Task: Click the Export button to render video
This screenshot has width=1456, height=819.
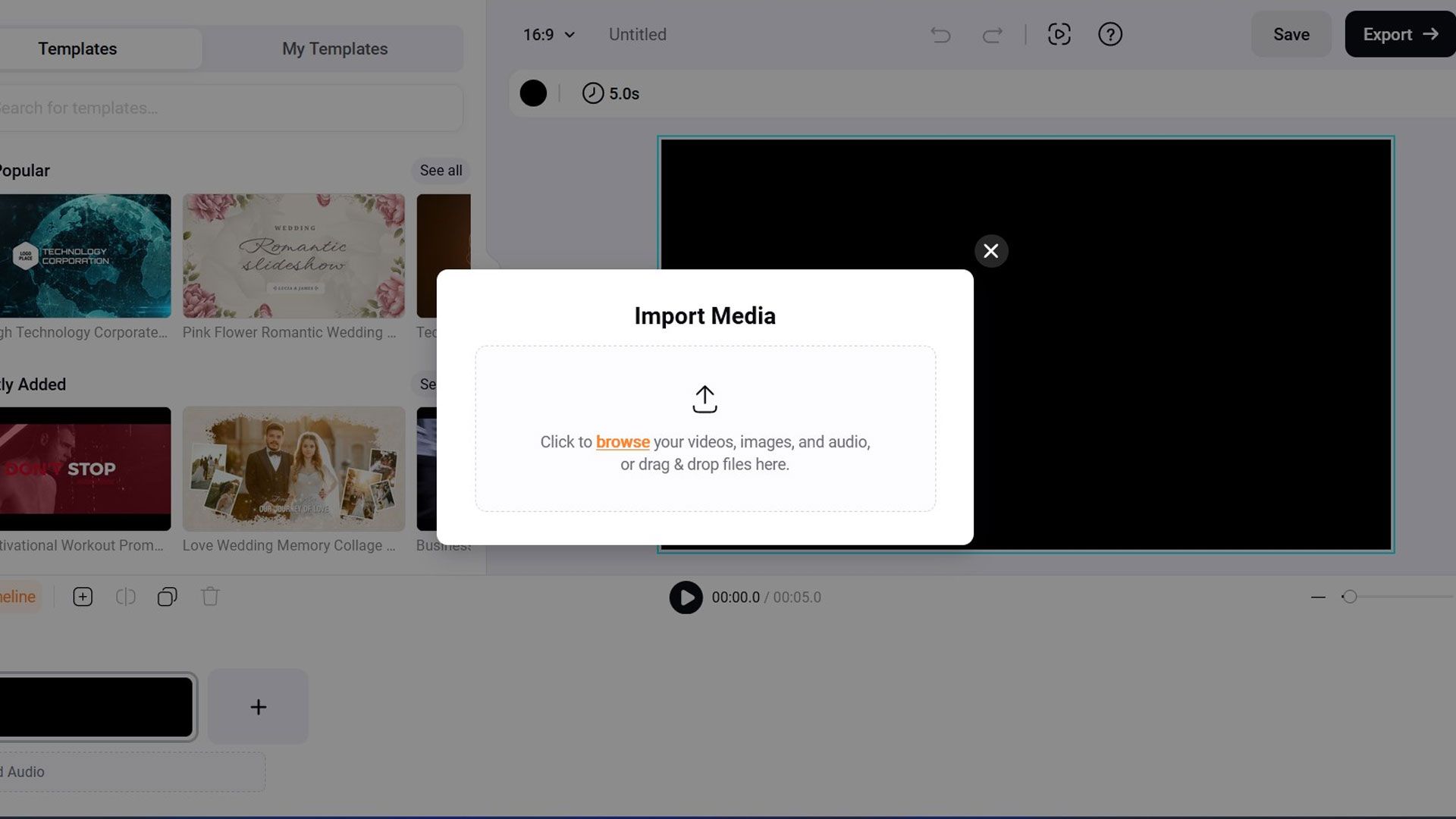Action: point(1400,34)
